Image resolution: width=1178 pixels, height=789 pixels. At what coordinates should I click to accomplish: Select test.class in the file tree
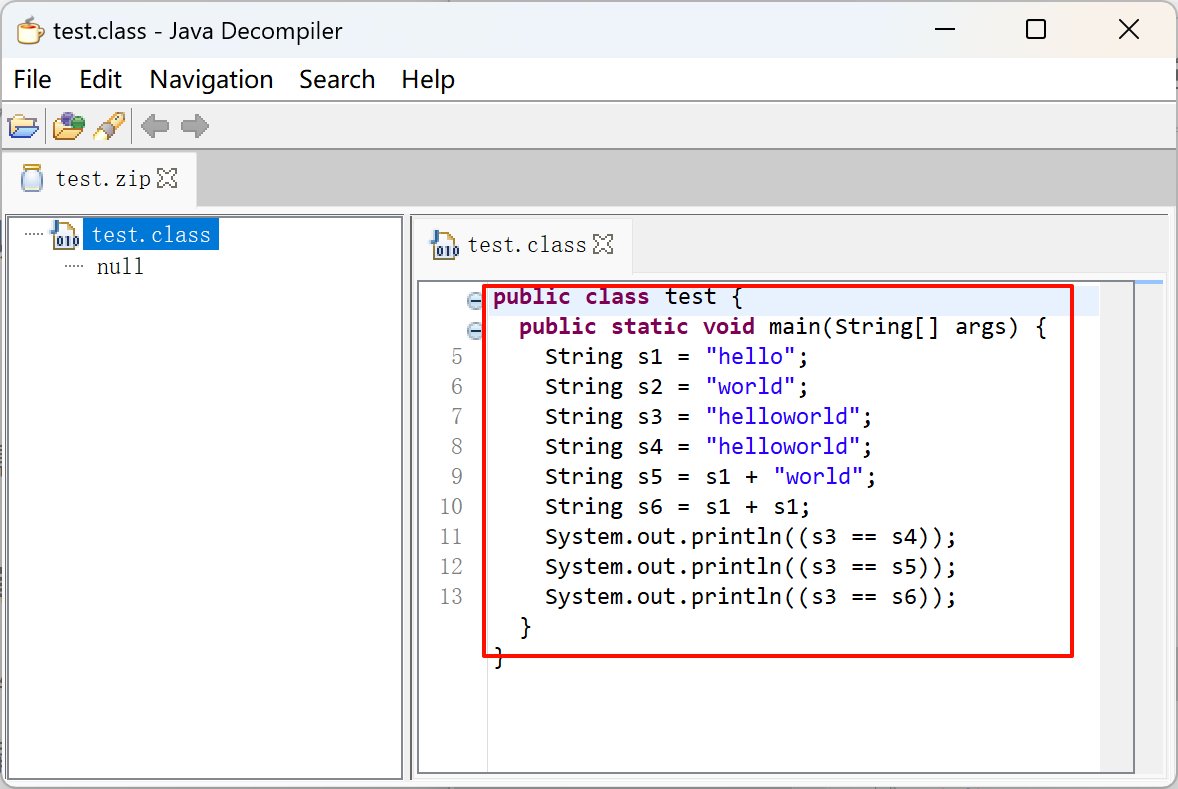pos(151,235)
